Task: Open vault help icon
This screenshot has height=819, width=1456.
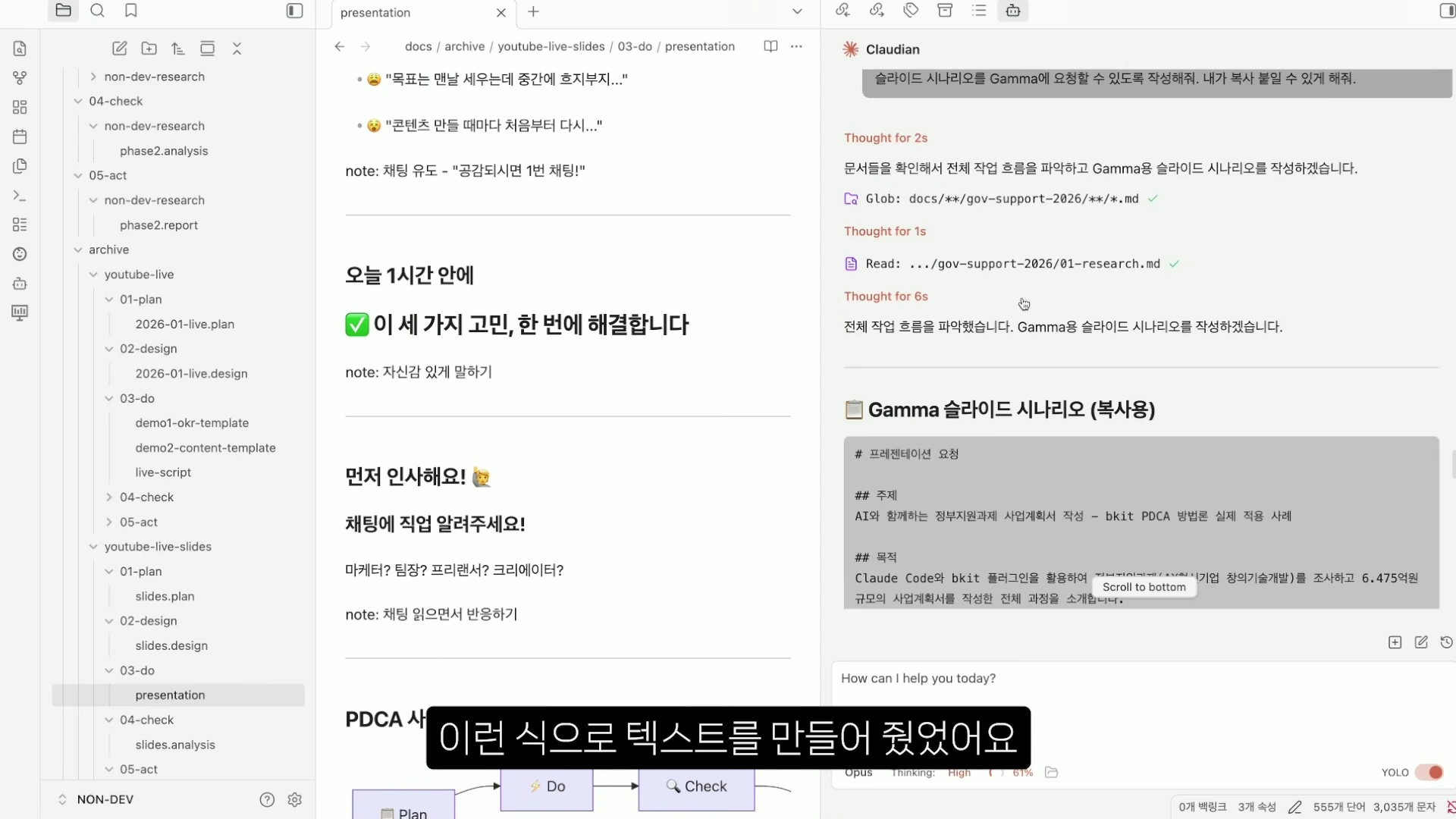Action: click(x=267, y=799)
